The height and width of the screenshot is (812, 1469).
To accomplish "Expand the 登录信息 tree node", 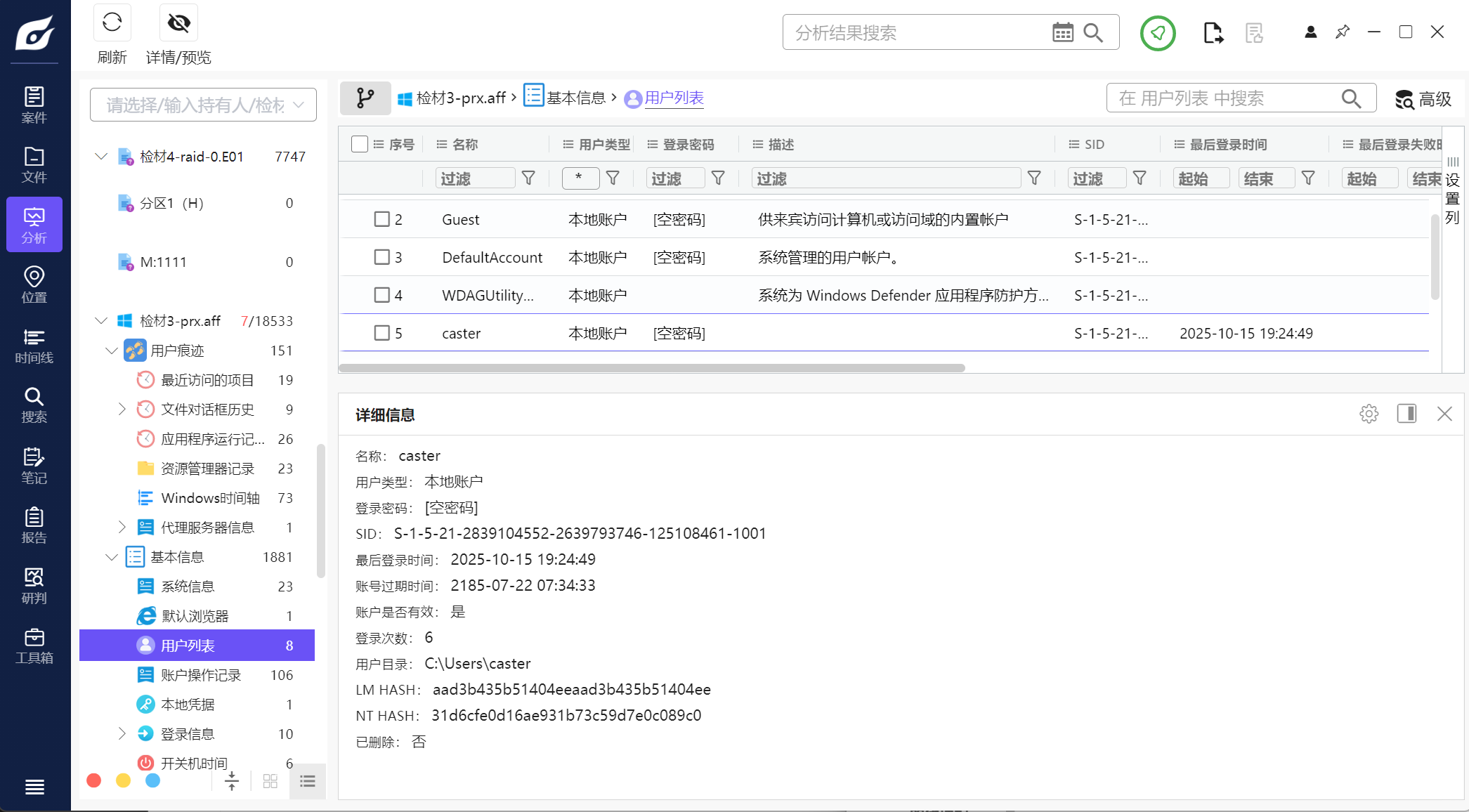I will click(x=122, y=734).
